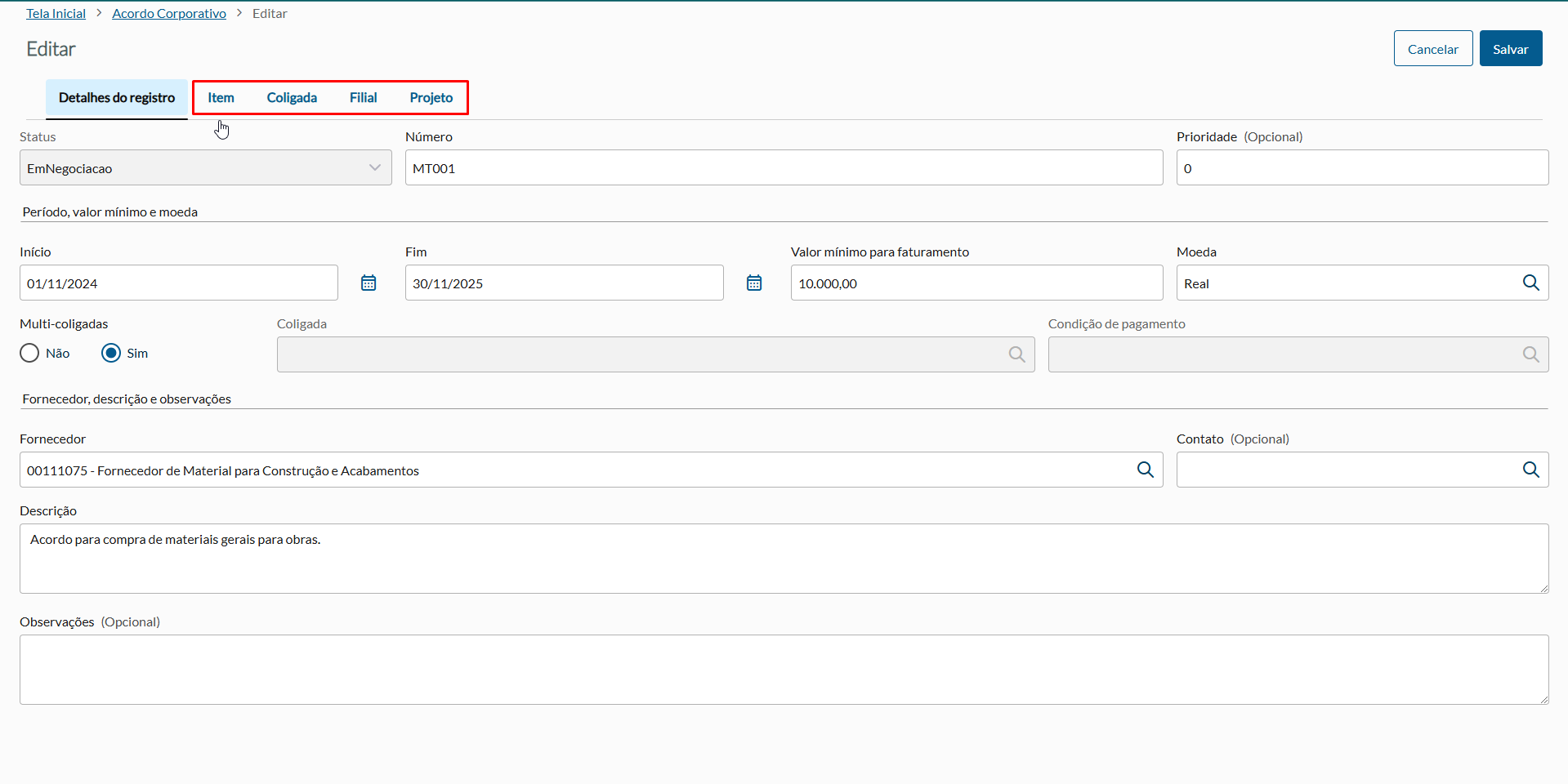The height and width of the screenshot is (784, 1568).
Task: Click inside the Observações text area
Action: click(x=783, y=669)
